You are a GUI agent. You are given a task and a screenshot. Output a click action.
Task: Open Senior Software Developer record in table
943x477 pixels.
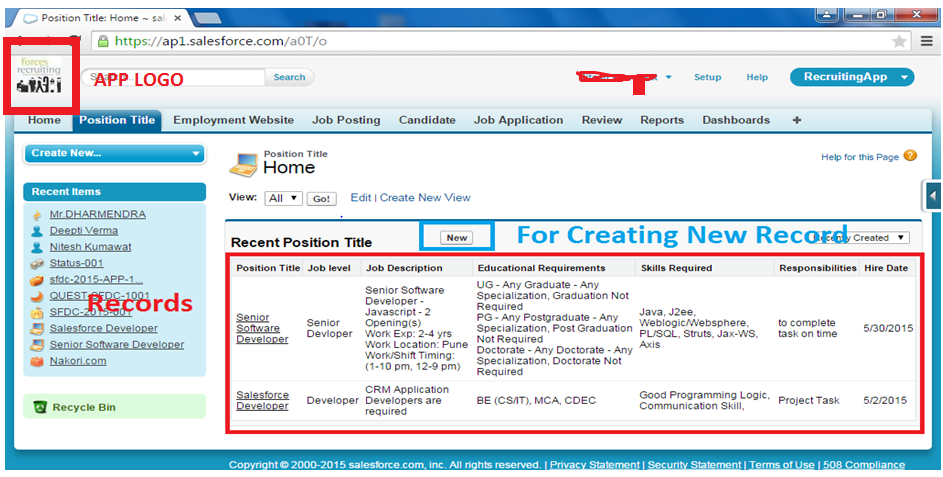(x=262, y=328)
